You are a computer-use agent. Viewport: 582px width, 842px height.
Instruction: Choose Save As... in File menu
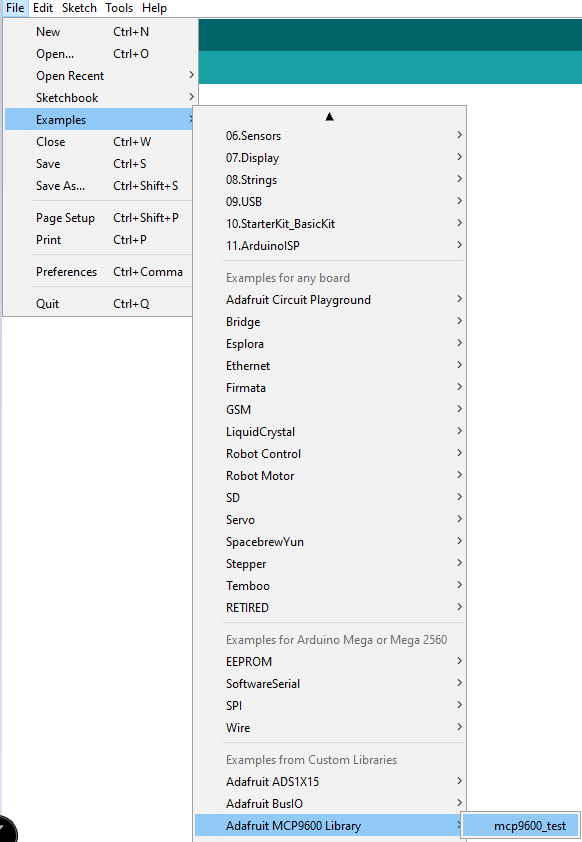[x=100, y=186]
